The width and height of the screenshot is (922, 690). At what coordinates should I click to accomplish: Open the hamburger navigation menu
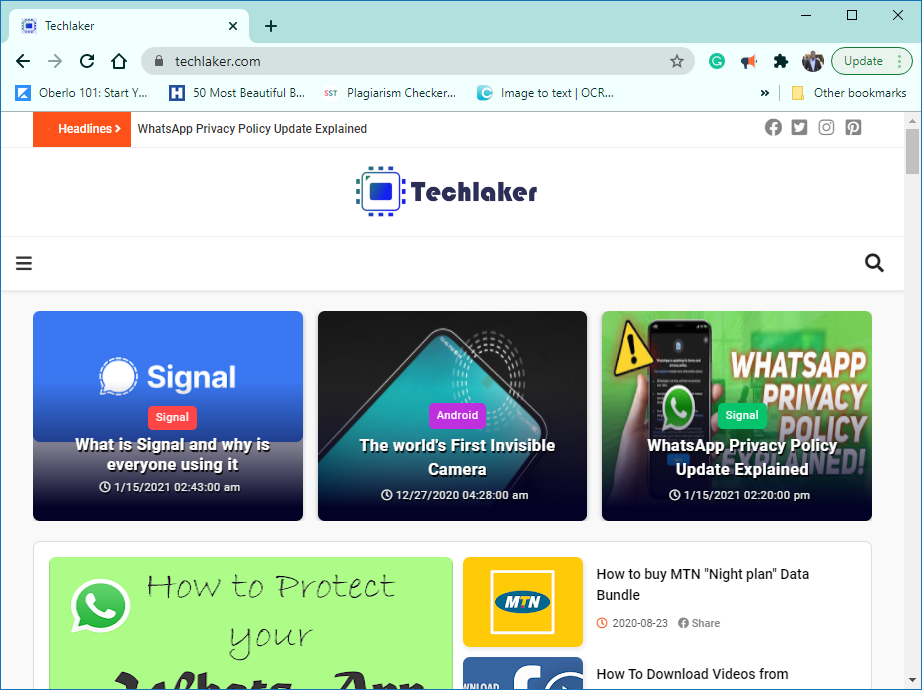[24, 263]
